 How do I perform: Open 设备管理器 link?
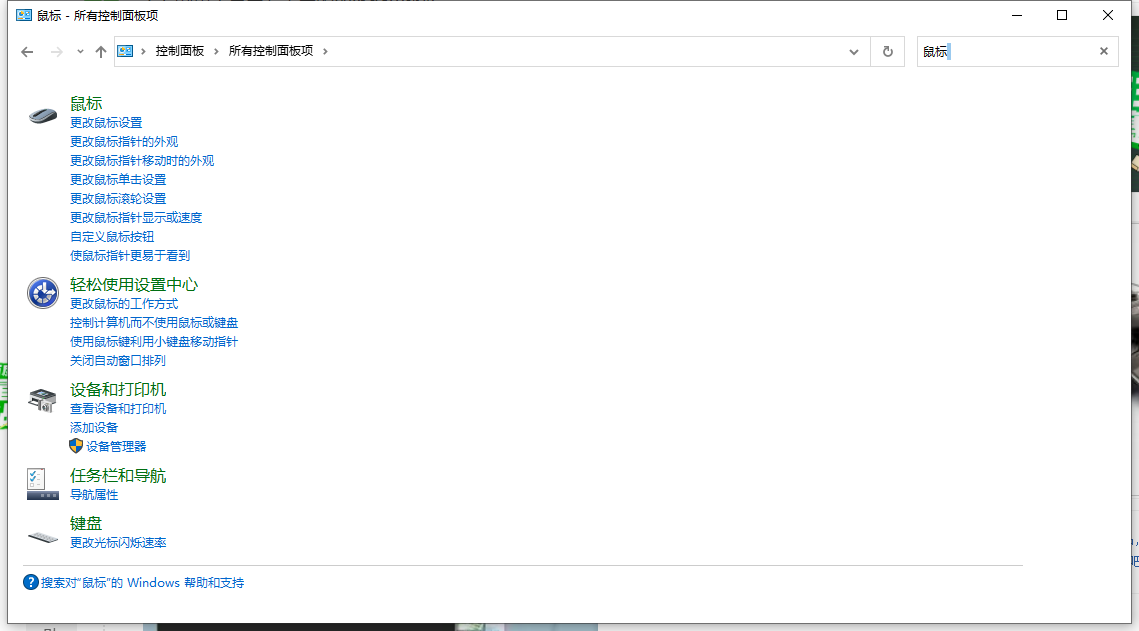[x=116, y=446]
